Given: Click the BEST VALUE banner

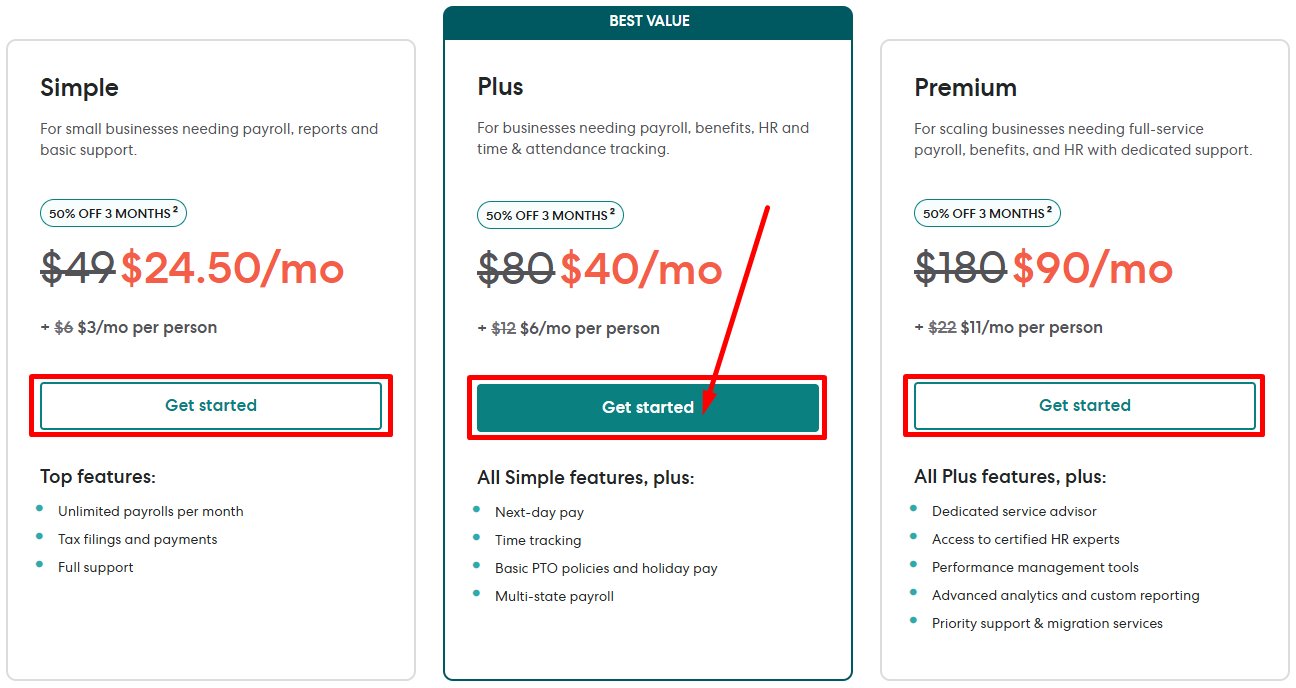Looking at the screenshot, I should pyautogui.click(x=649, y=22).
